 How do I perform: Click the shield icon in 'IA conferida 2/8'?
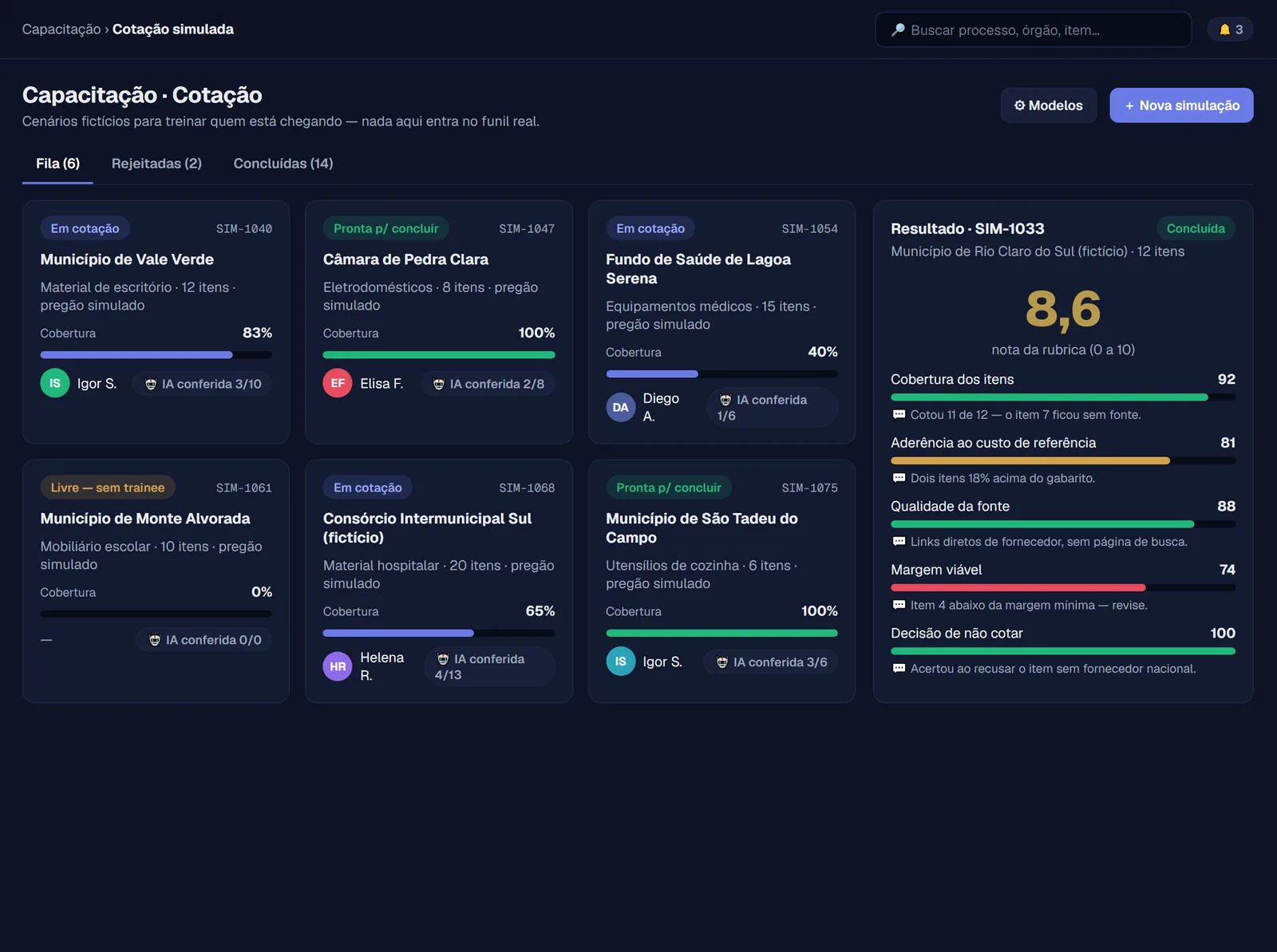click(x=438, y=384)
